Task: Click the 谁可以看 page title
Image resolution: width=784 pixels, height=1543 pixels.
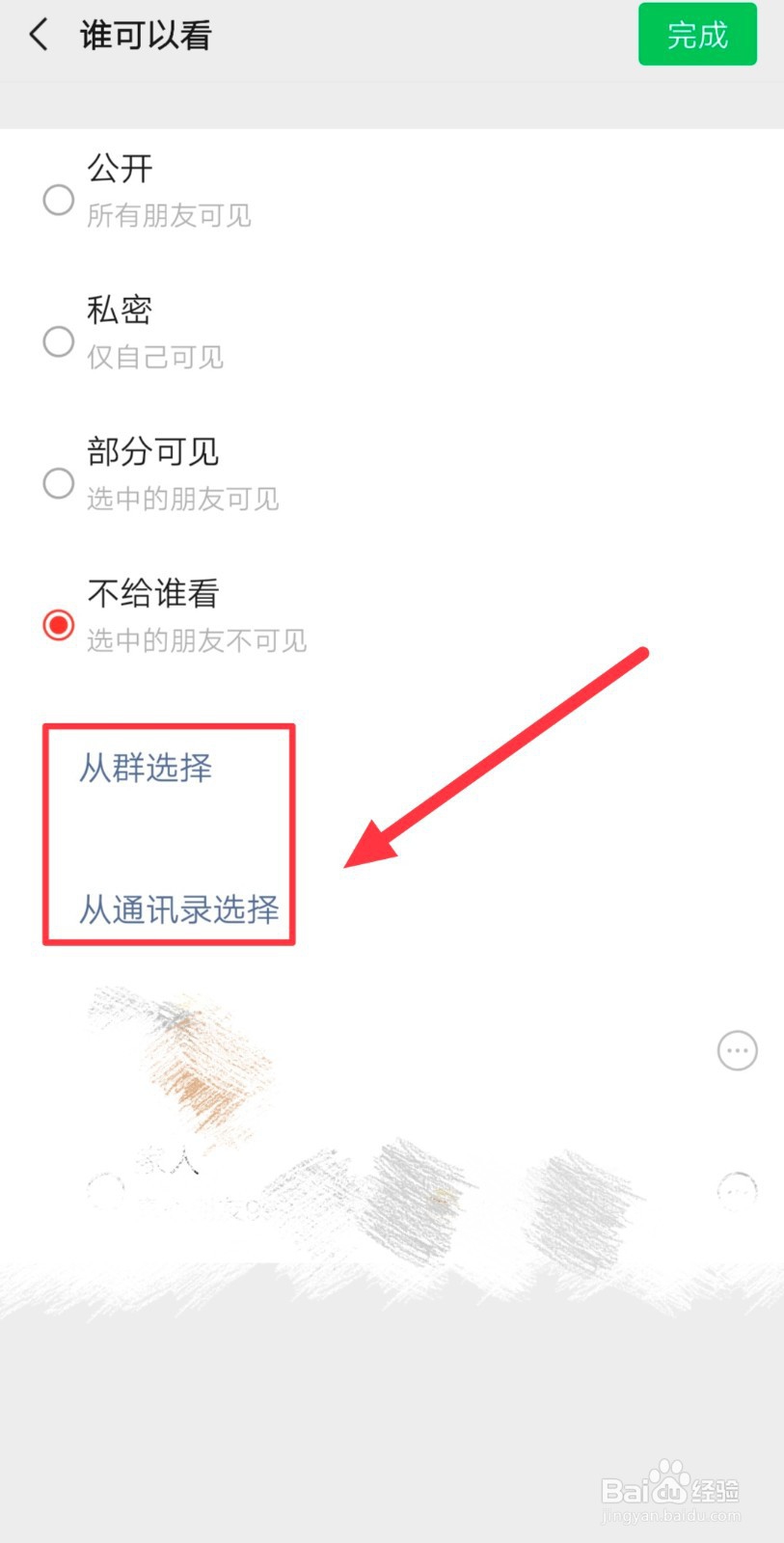Action: click(x=146, y=36)
